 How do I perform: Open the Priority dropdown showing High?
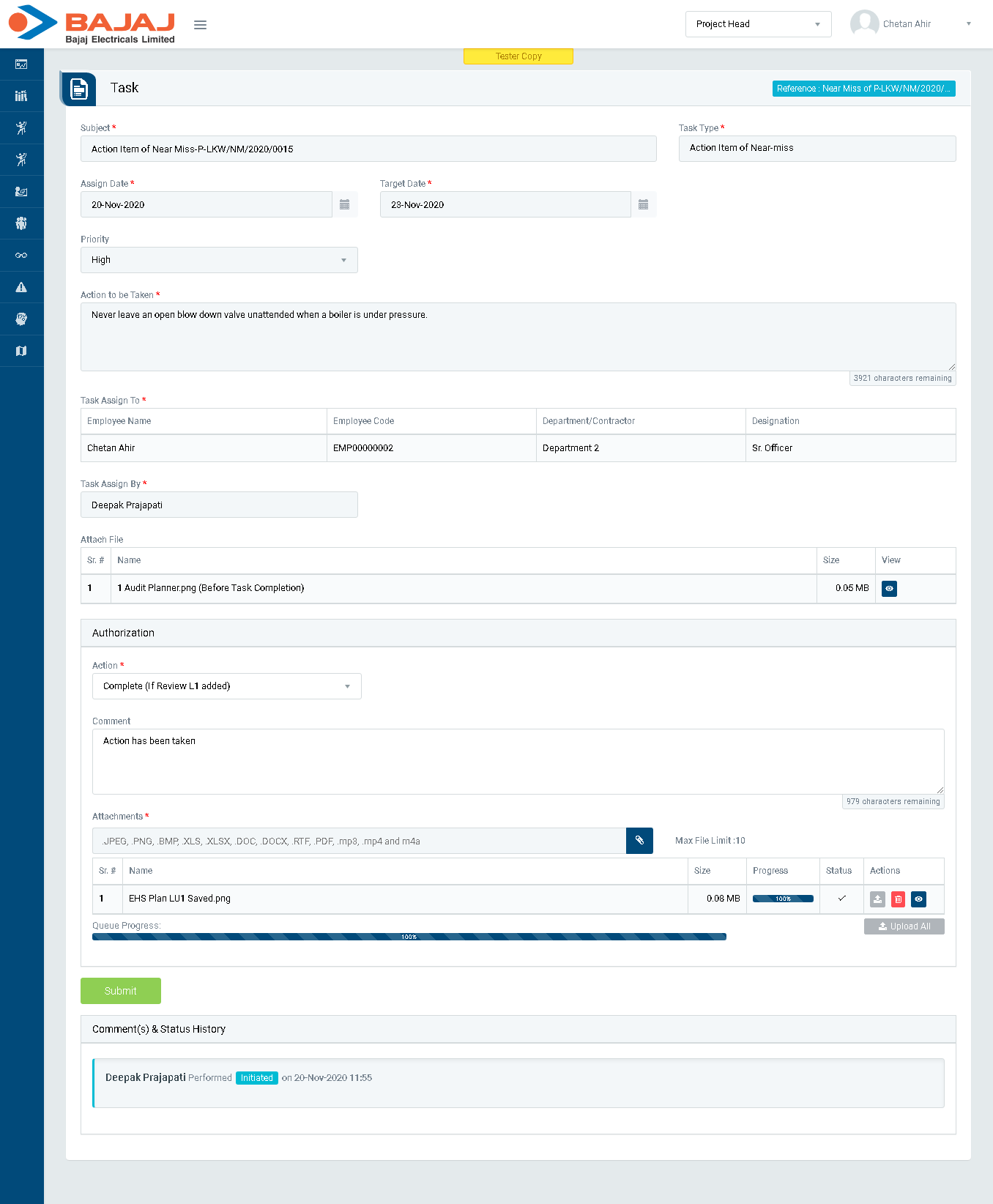tap(219, 260)
